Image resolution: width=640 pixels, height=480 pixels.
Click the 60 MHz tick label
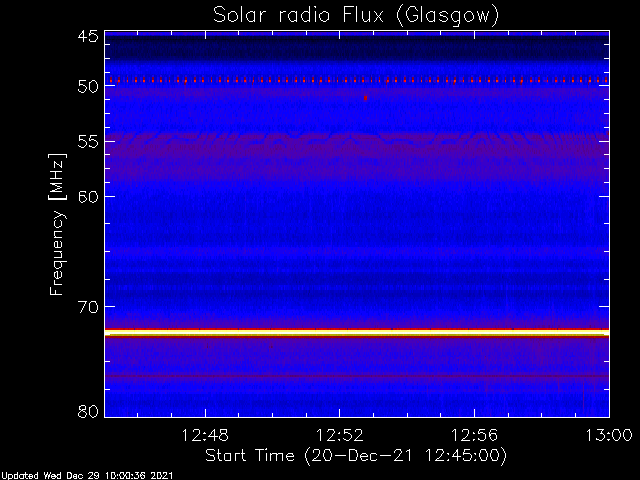(x=88, y=197)
